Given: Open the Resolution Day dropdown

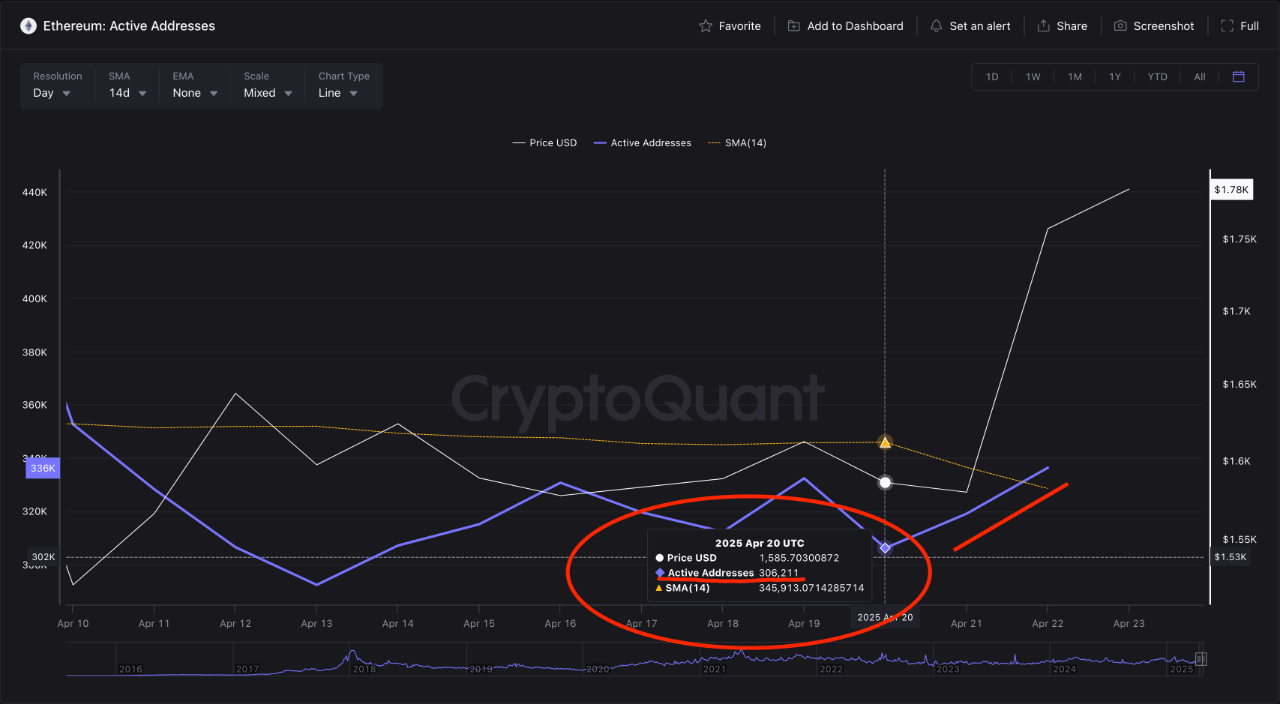Looking at the screenshot, I should [52, 93].
